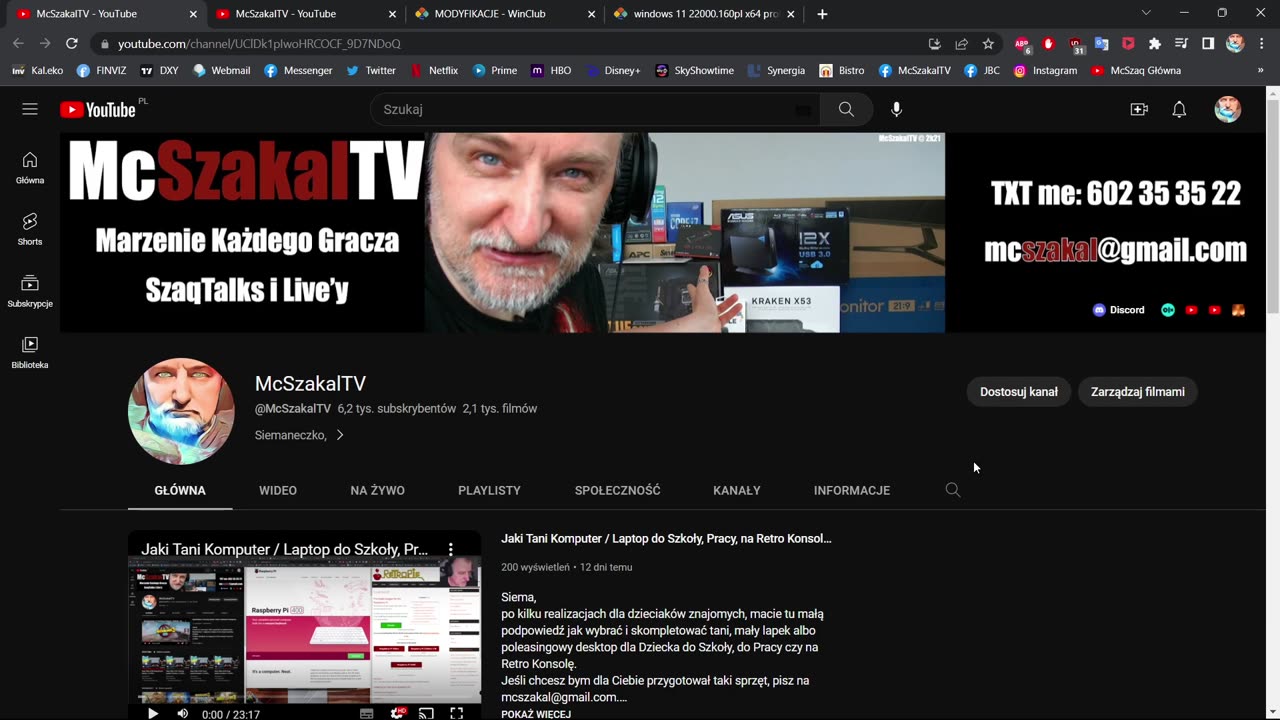Switch to the WIDEO tab
The height and width of the screenshot is (720, 1280).
pos(278,490)
